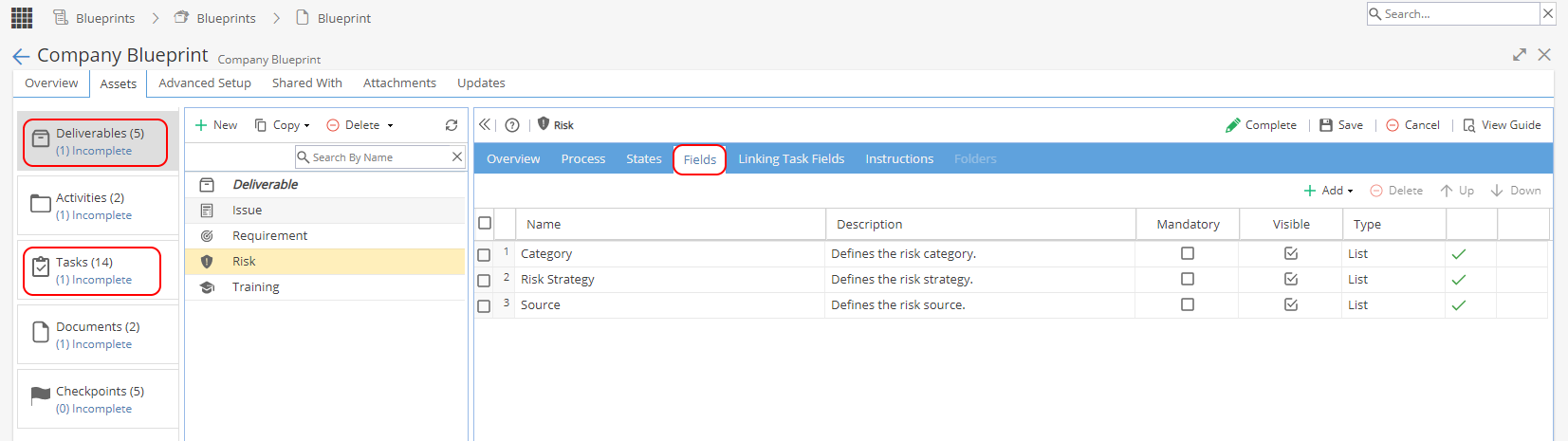The width and height of the screenshot is (1568, 441).
Task: Sort by the Name column header
Action: tap(671, 224)
